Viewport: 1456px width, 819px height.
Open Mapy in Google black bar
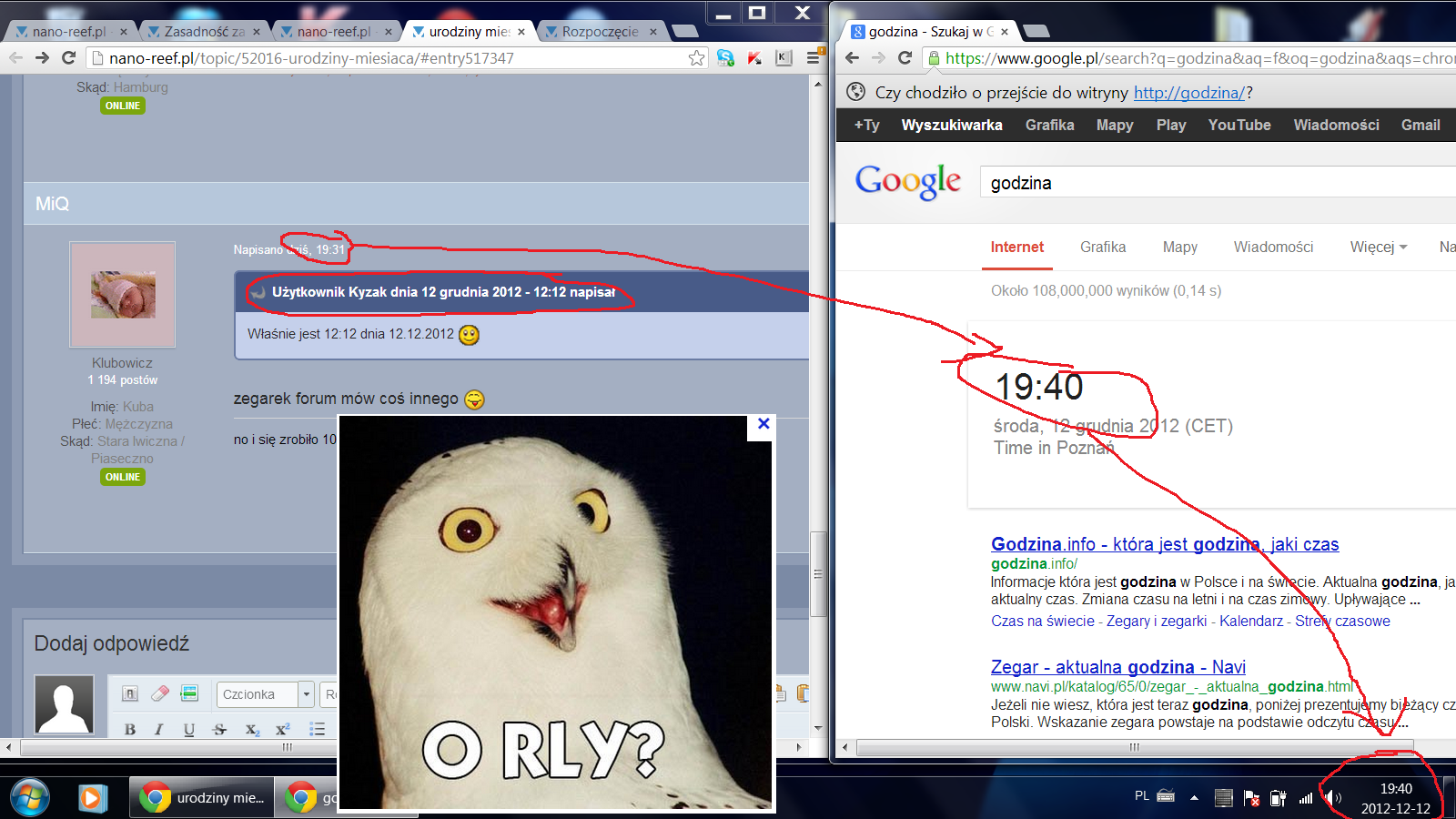pyautogui.click(x=1115, y=125)
